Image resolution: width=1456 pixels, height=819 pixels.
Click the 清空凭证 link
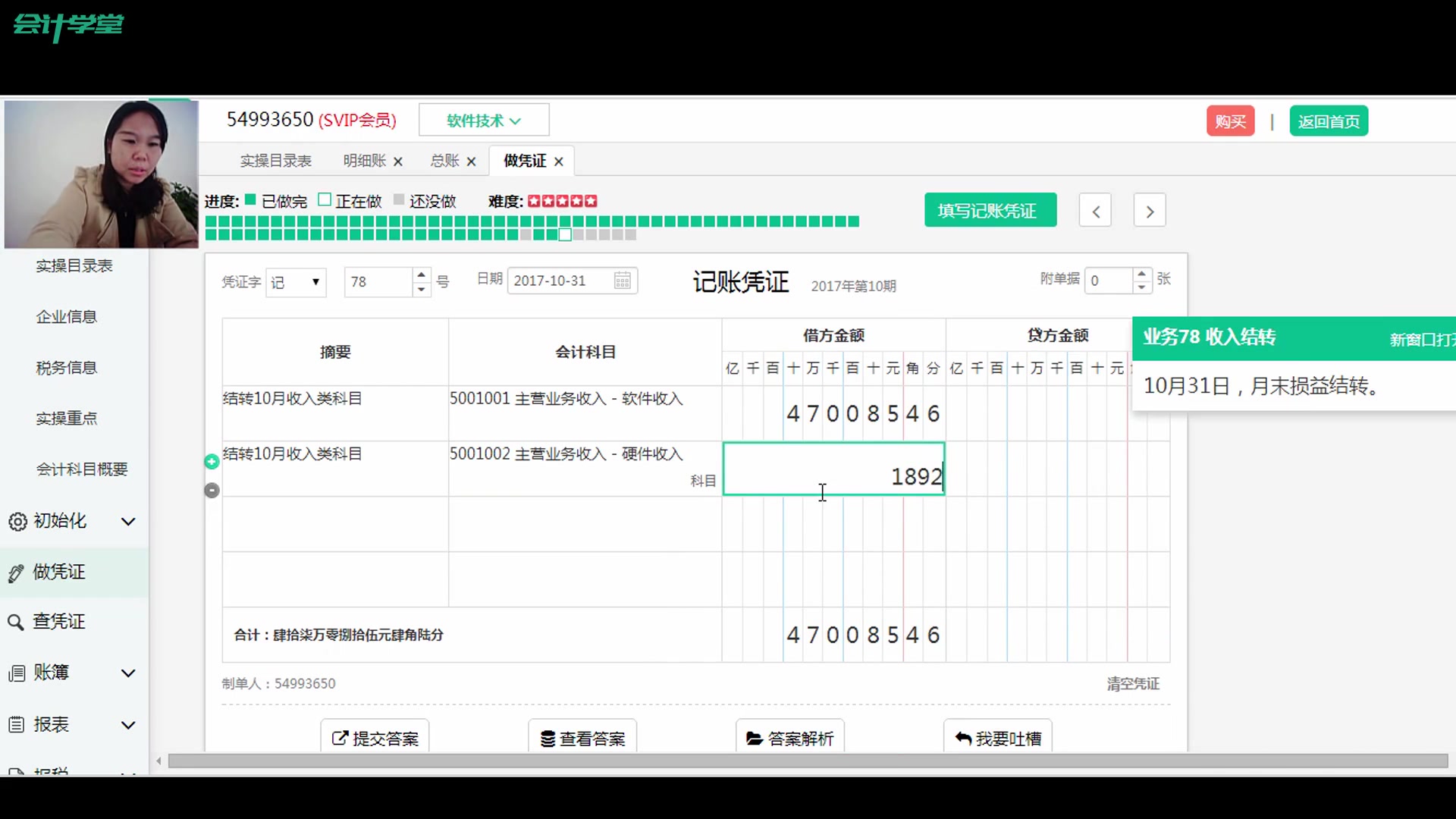(1133, 684)
